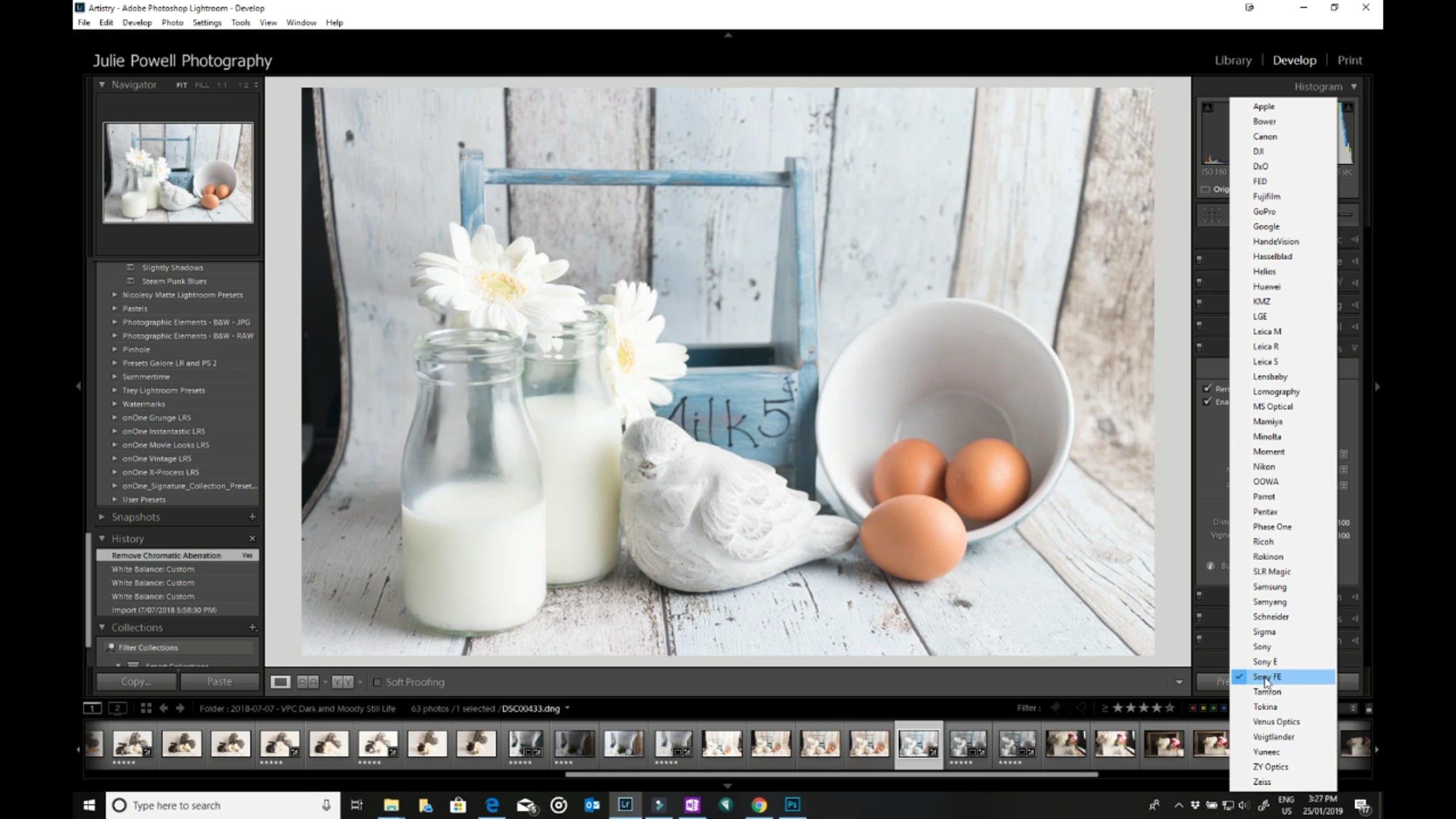Select the Import history step
1456x819 pixels.
(177, 610)
